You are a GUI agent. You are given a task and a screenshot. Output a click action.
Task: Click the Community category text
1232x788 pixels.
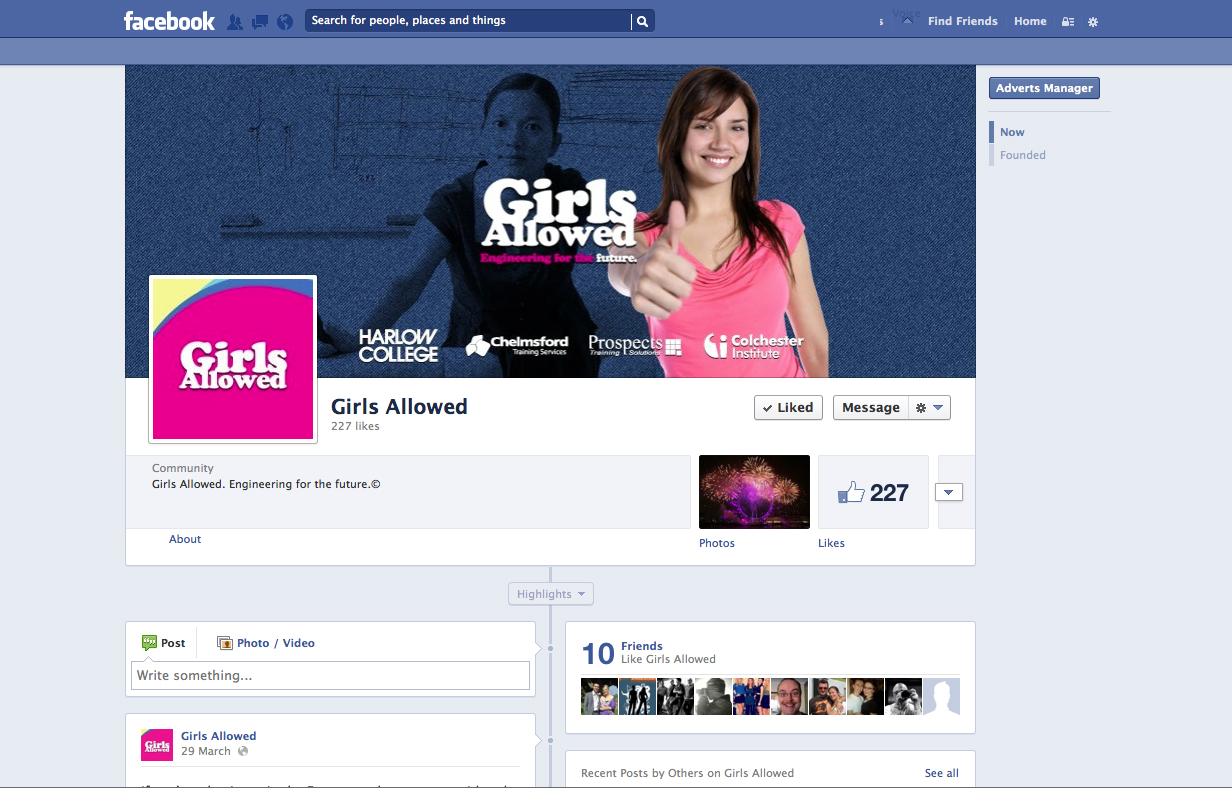183,468
